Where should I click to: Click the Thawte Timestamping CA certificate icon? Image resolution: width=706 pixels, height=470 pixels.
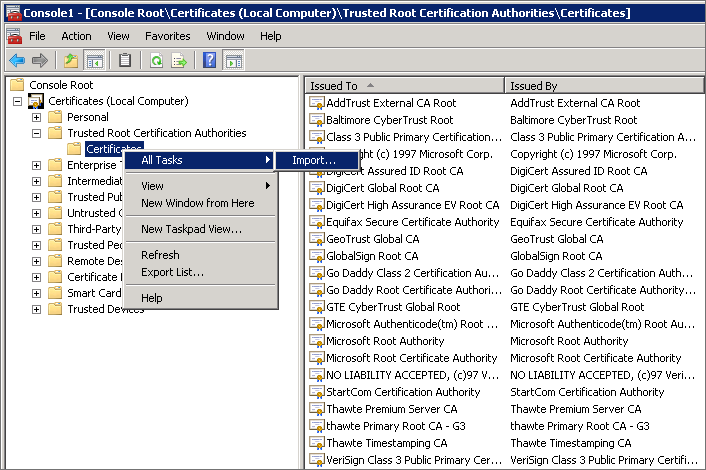click(x=317, y=443)
